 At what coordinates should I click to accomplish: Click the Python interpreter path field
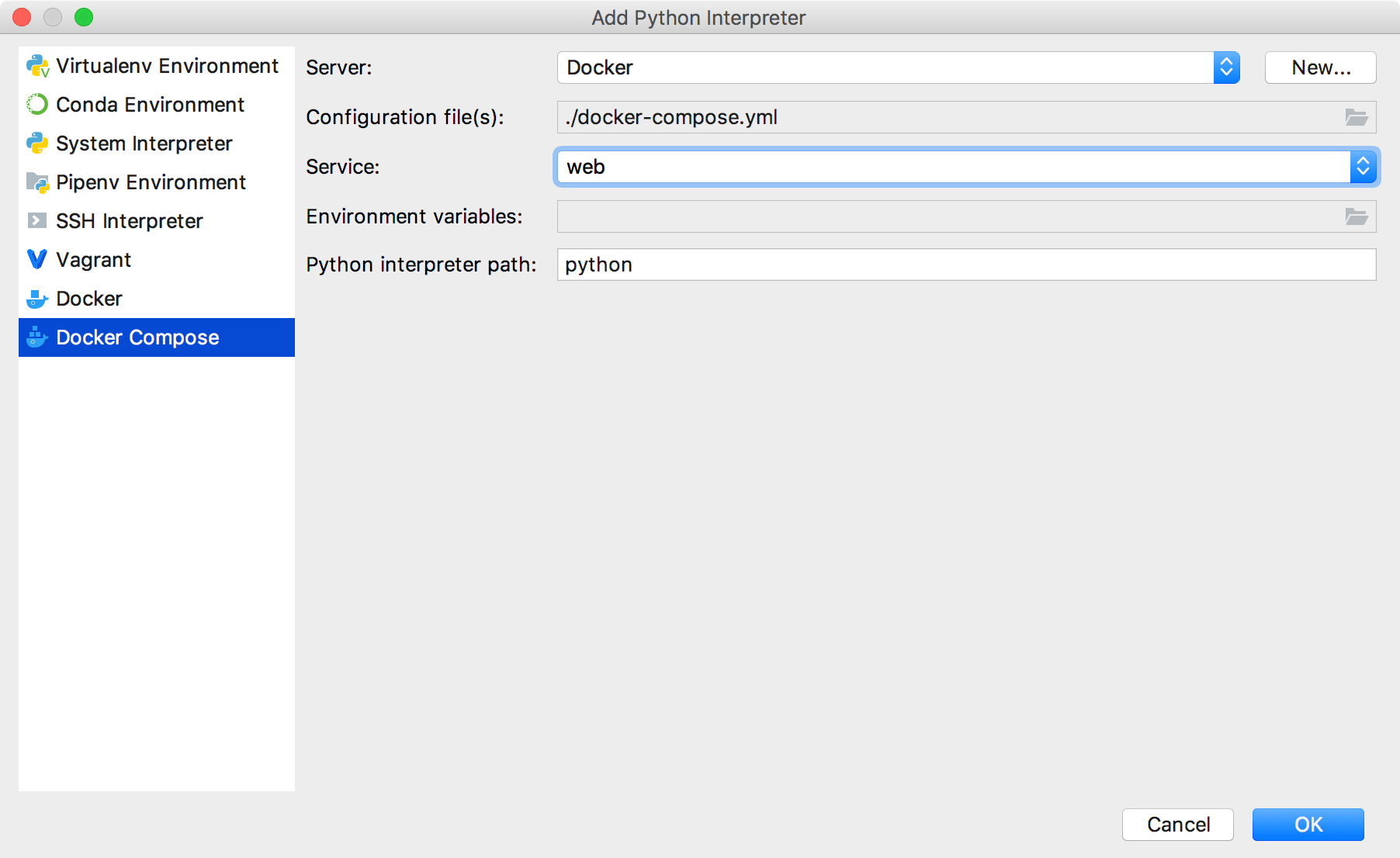pos(966,265)
